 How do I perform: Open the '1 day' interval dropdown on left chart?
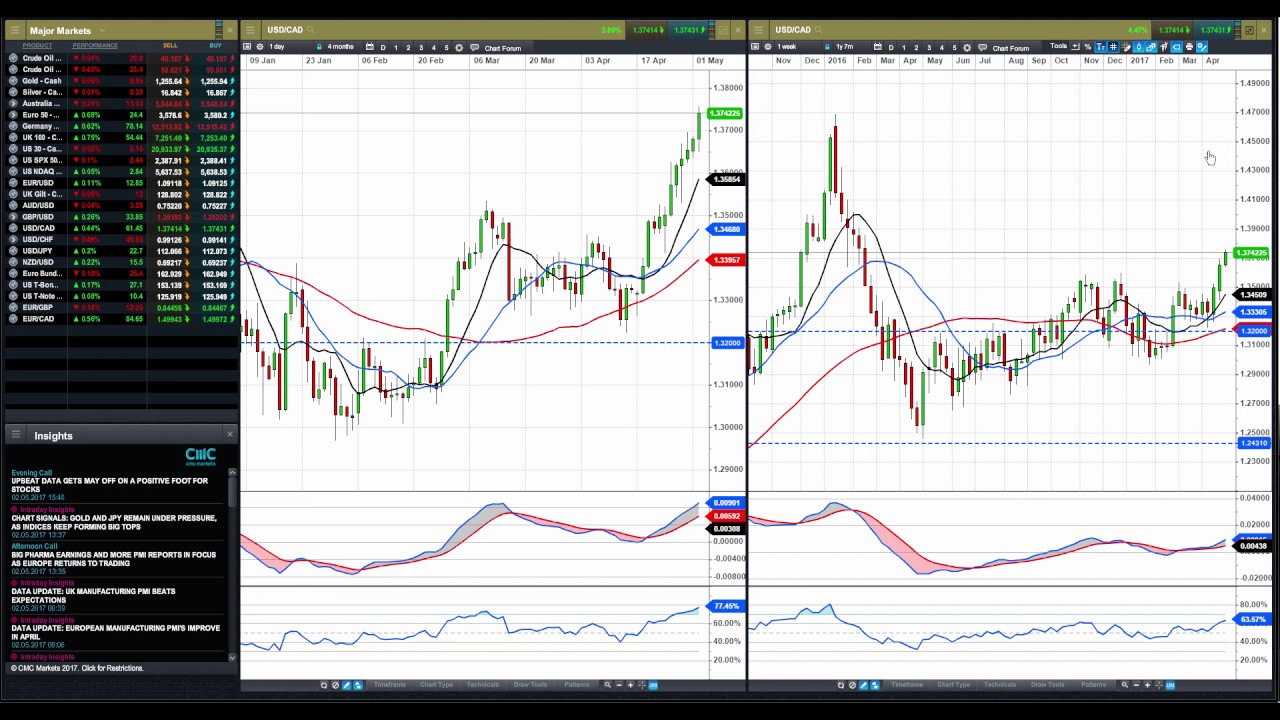tap(277, 47)
